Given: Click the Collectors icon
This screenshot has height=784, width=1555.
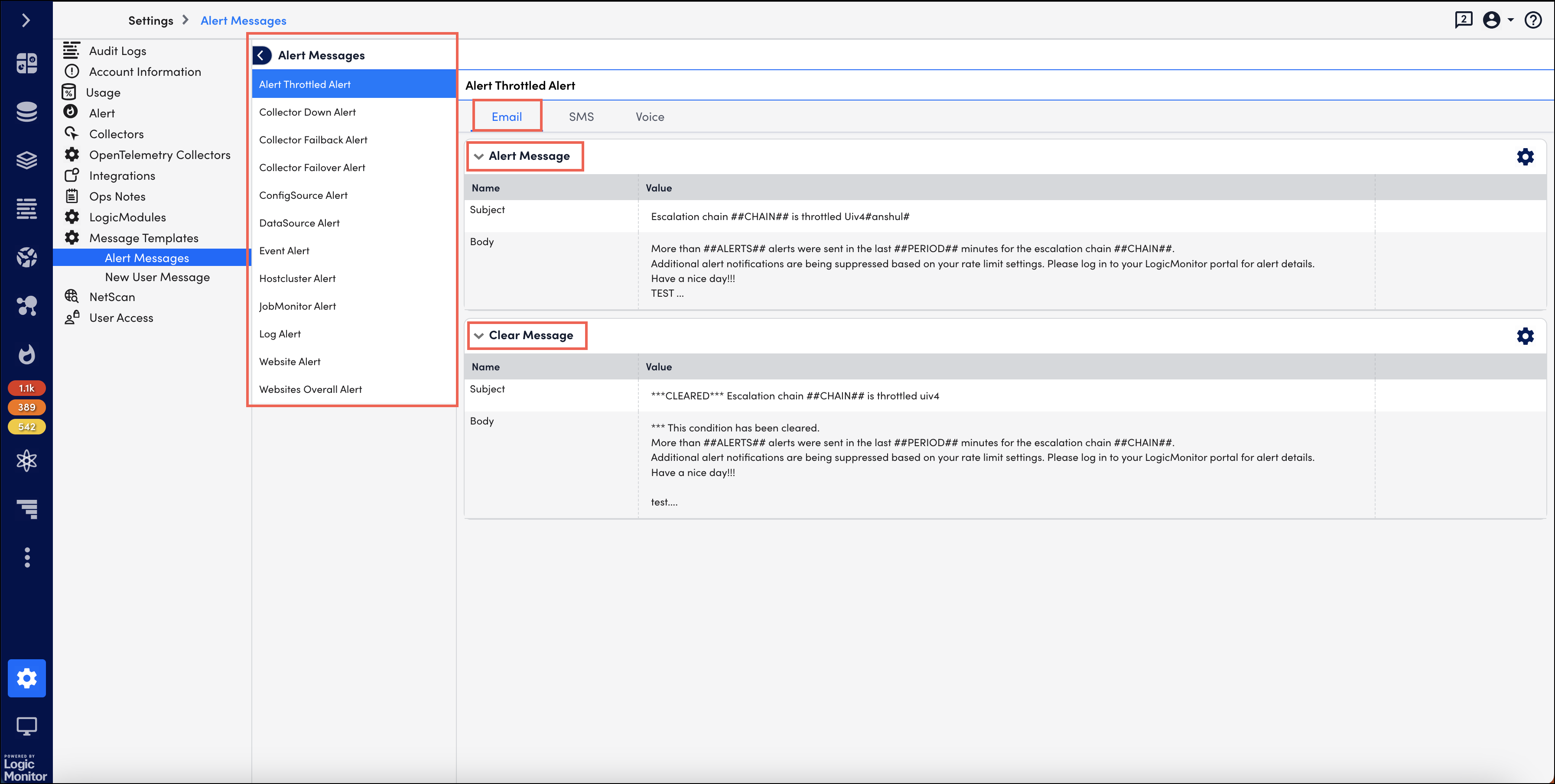Looking at the screenshot, I should coord(72,133).
